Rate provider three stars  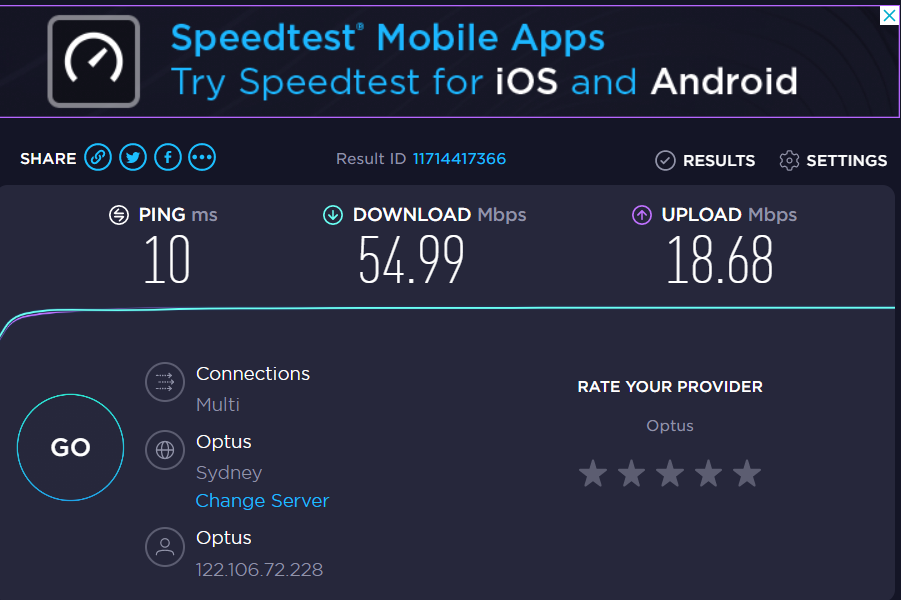tap(670, 473)
